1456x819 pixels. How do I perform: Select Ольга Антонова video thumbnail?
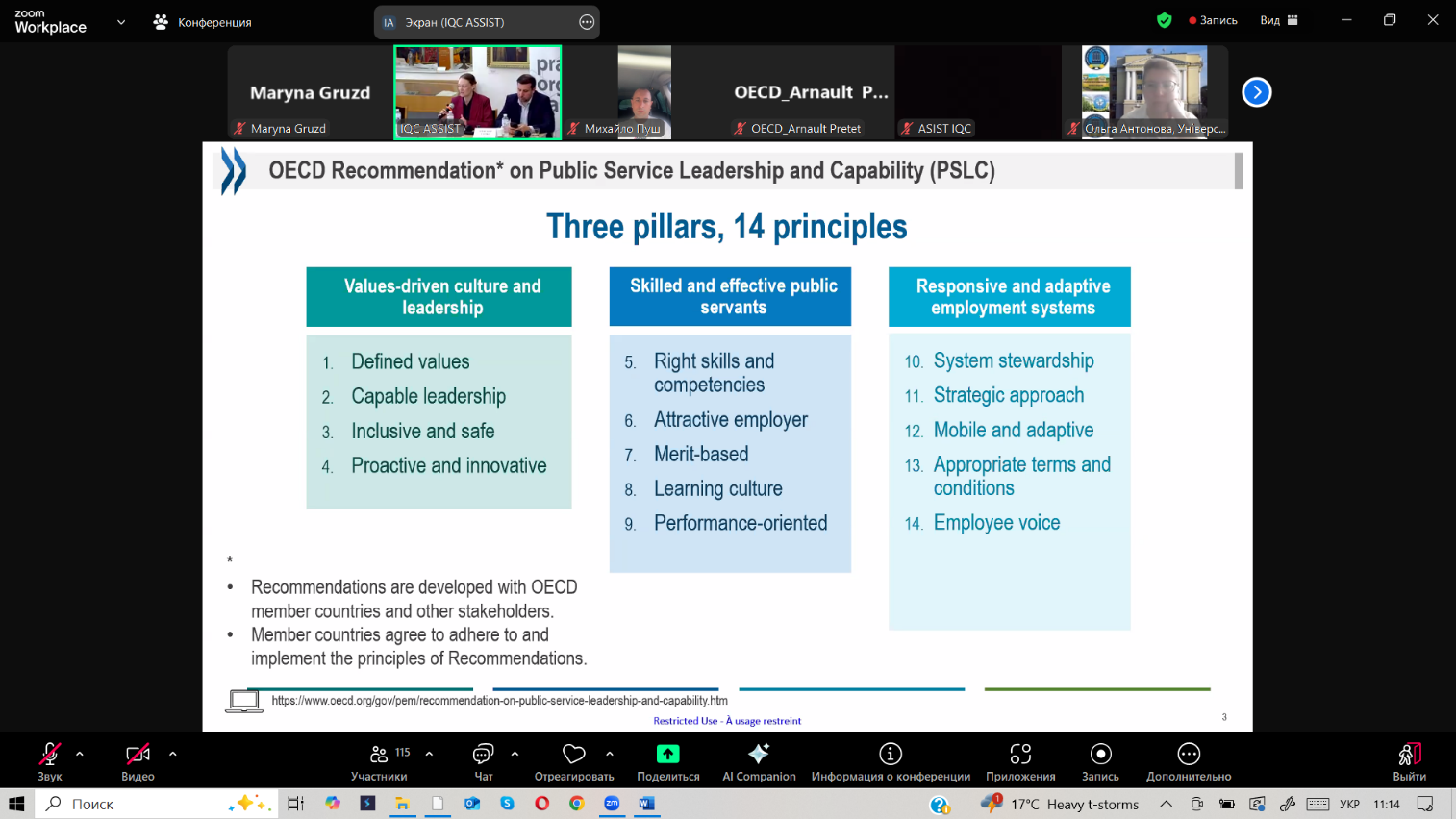[1144, 92]
